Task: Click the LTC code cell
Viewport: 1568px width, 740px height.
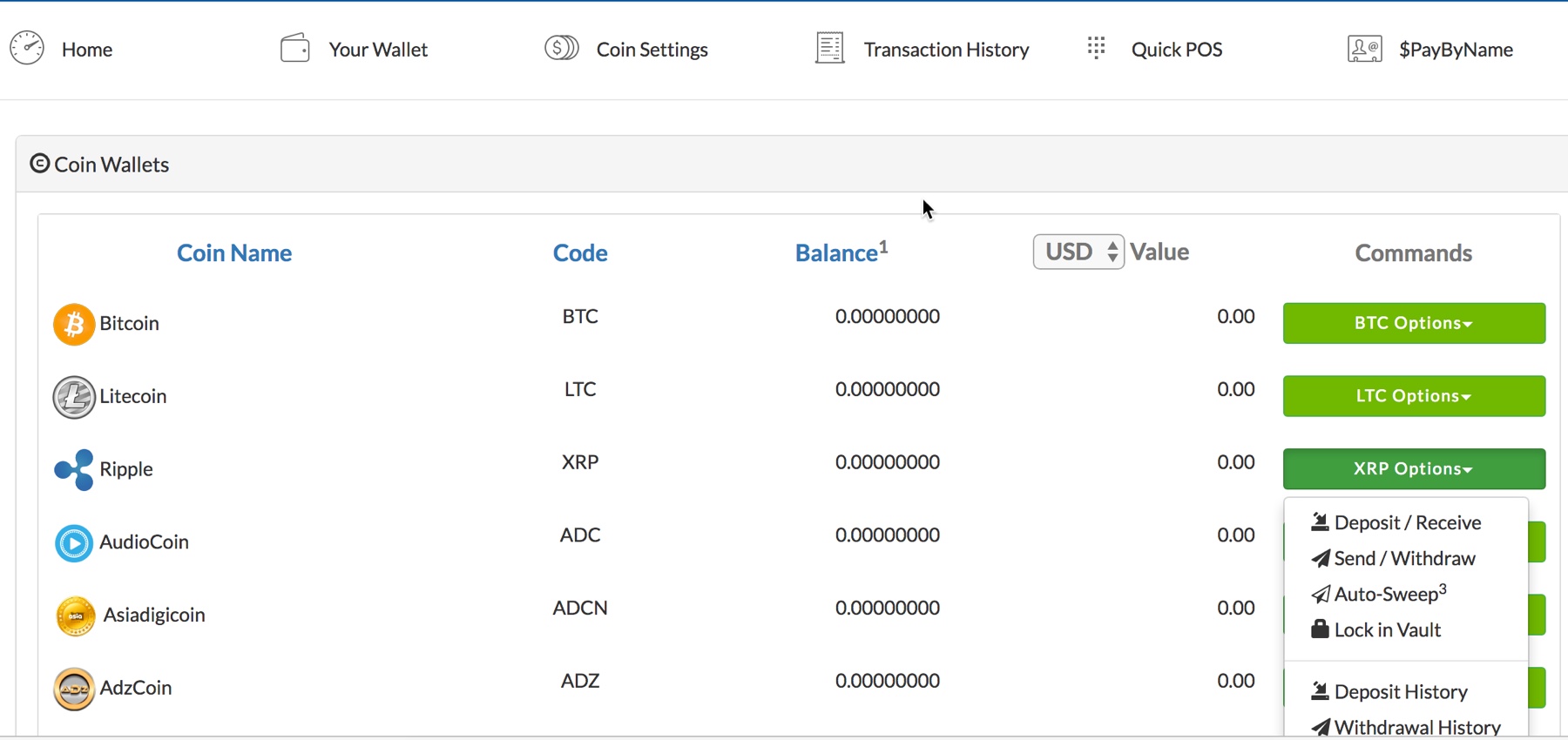Action: (x=580, y=389)
